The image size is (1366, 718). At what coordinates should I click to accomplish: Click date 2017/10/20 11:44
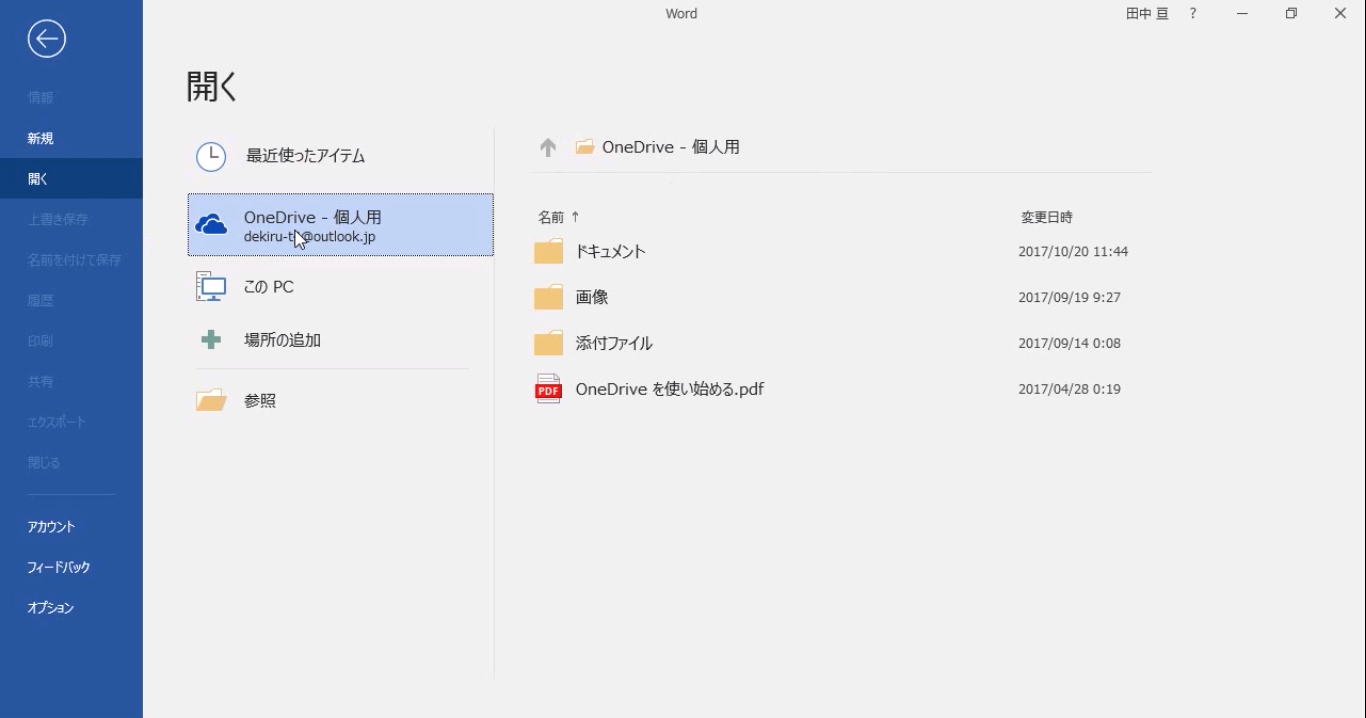click(1073, 252)
